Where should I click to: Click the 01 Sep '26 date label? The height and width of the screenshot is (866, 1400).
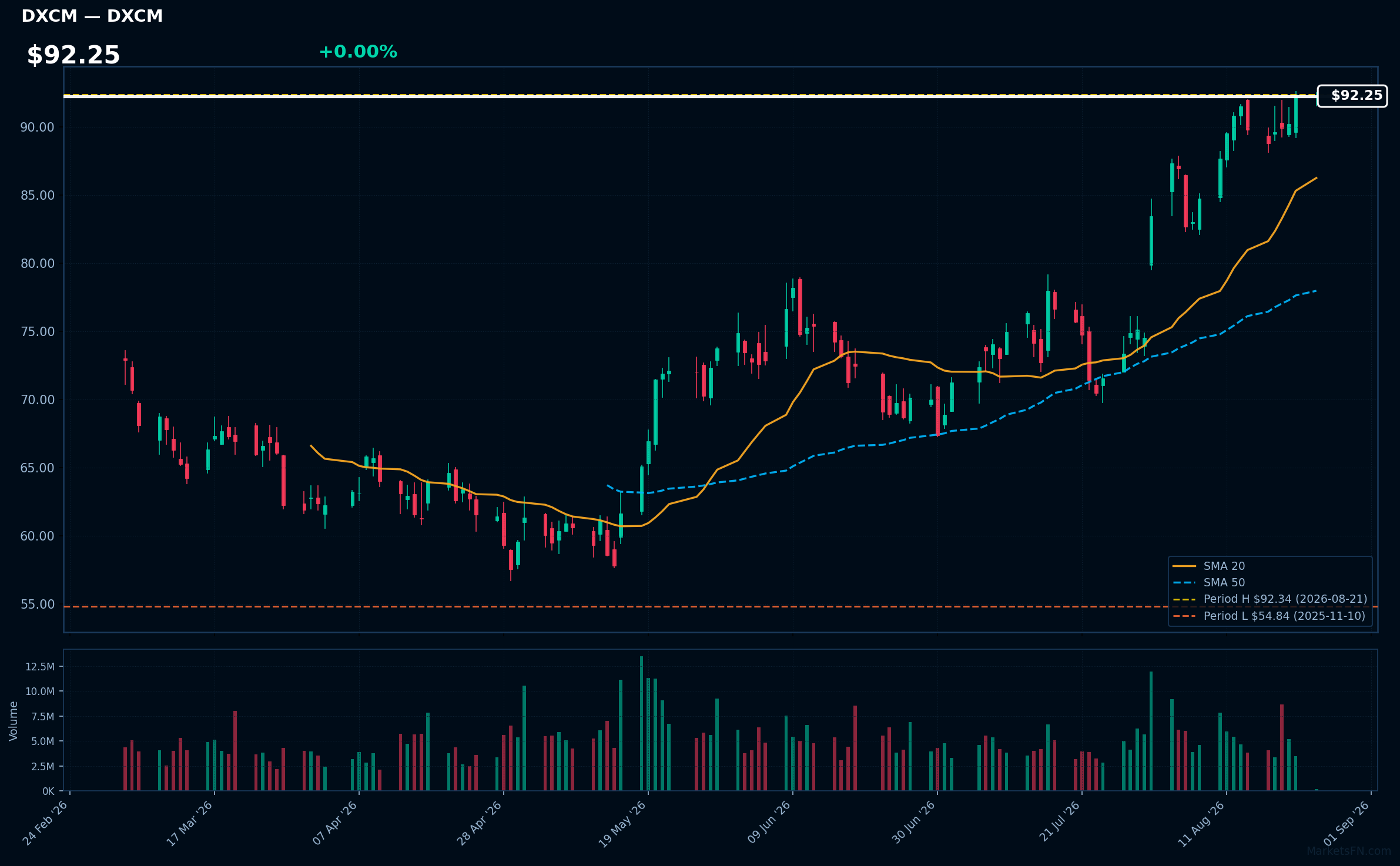tap(1347, 823)
